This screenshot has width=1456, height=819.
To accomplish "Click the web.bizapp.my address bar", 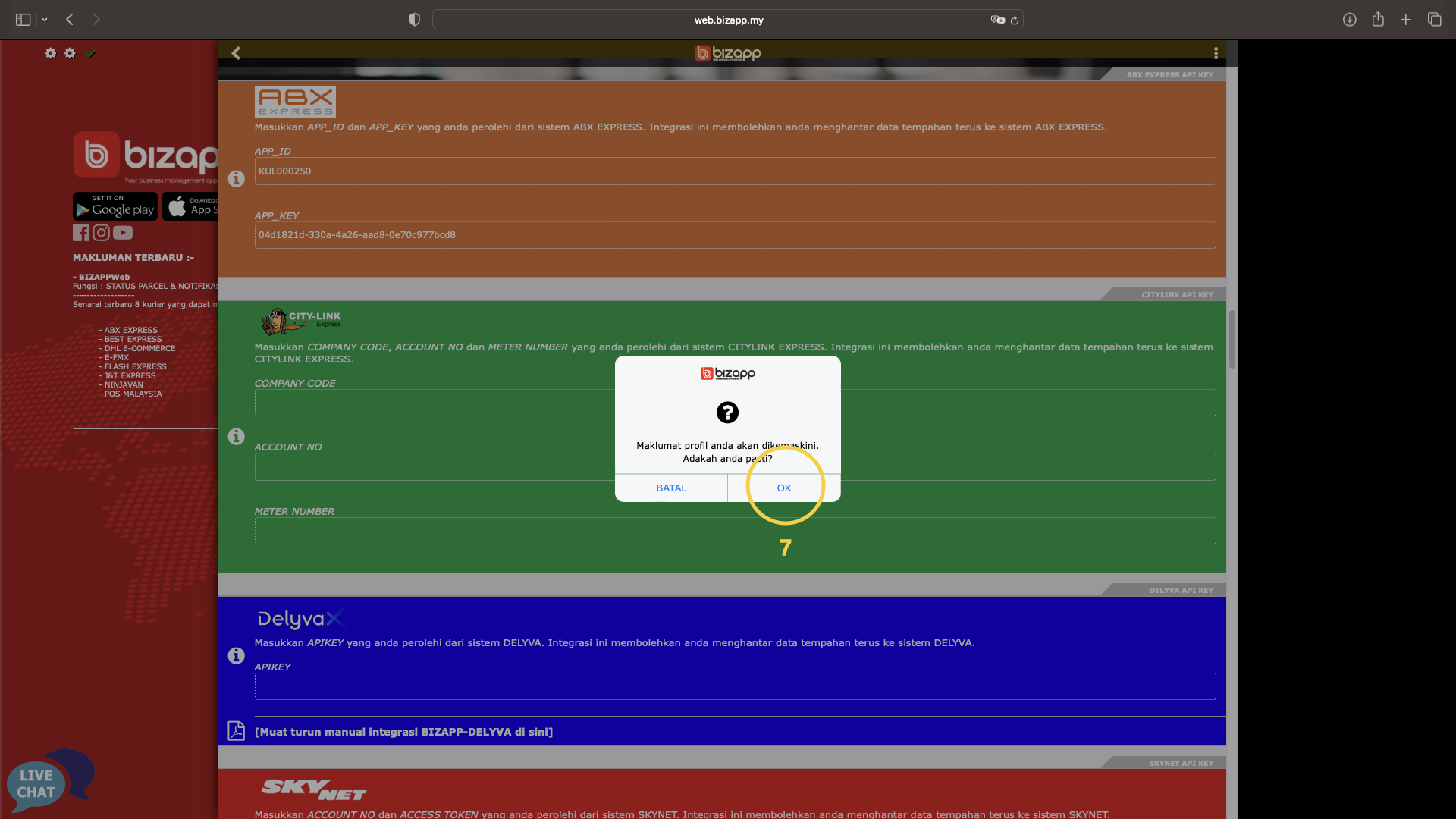I will tap(728, 20).
